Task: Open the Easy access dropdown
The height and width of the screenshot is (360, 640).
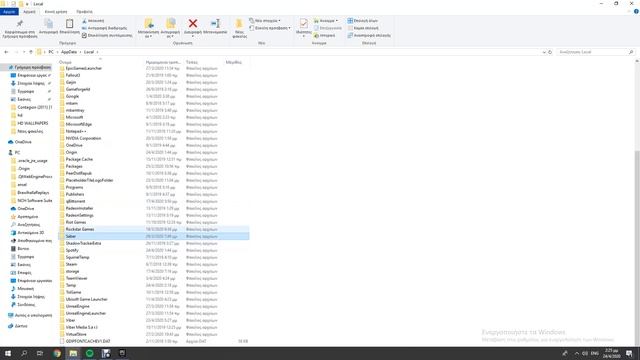Action: coord(270,28)
